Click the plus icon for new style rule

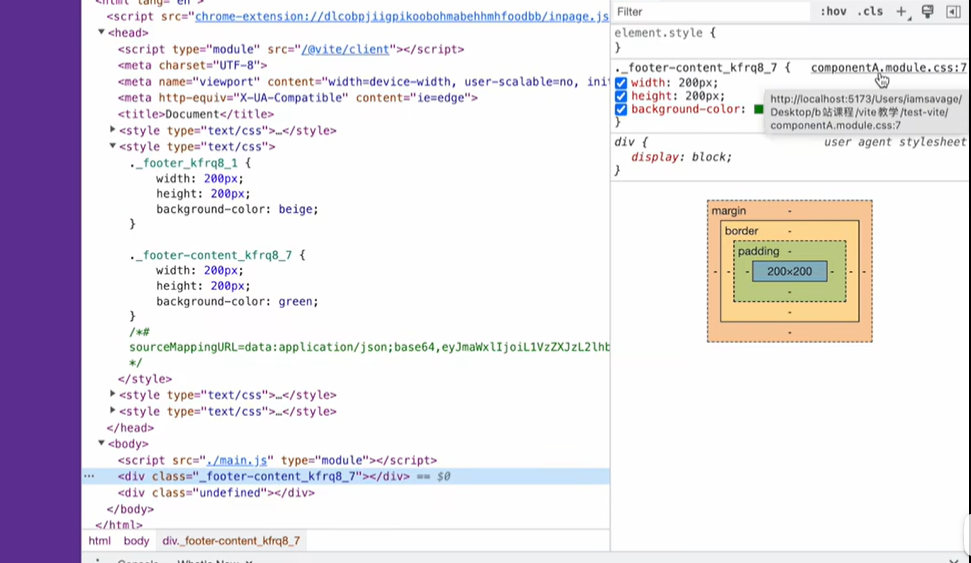(x=901, y=12)
